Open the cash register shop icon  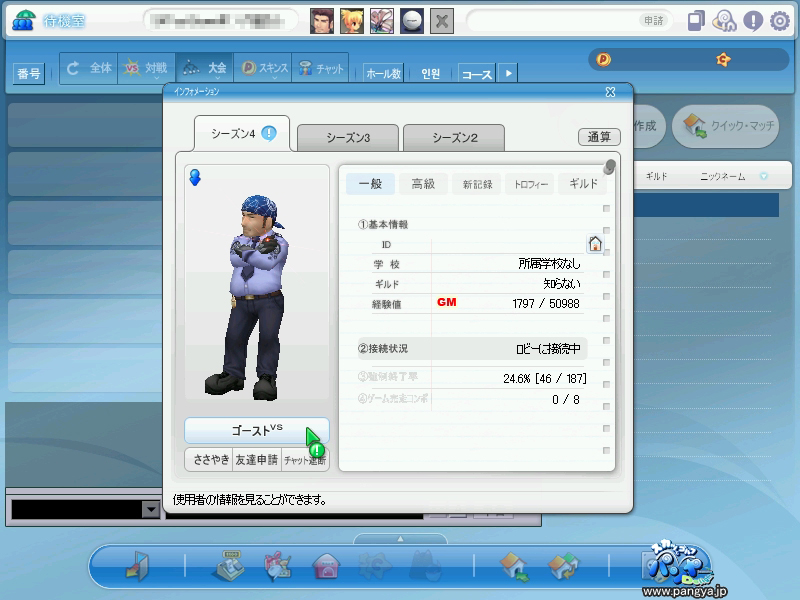click(229, 566)
